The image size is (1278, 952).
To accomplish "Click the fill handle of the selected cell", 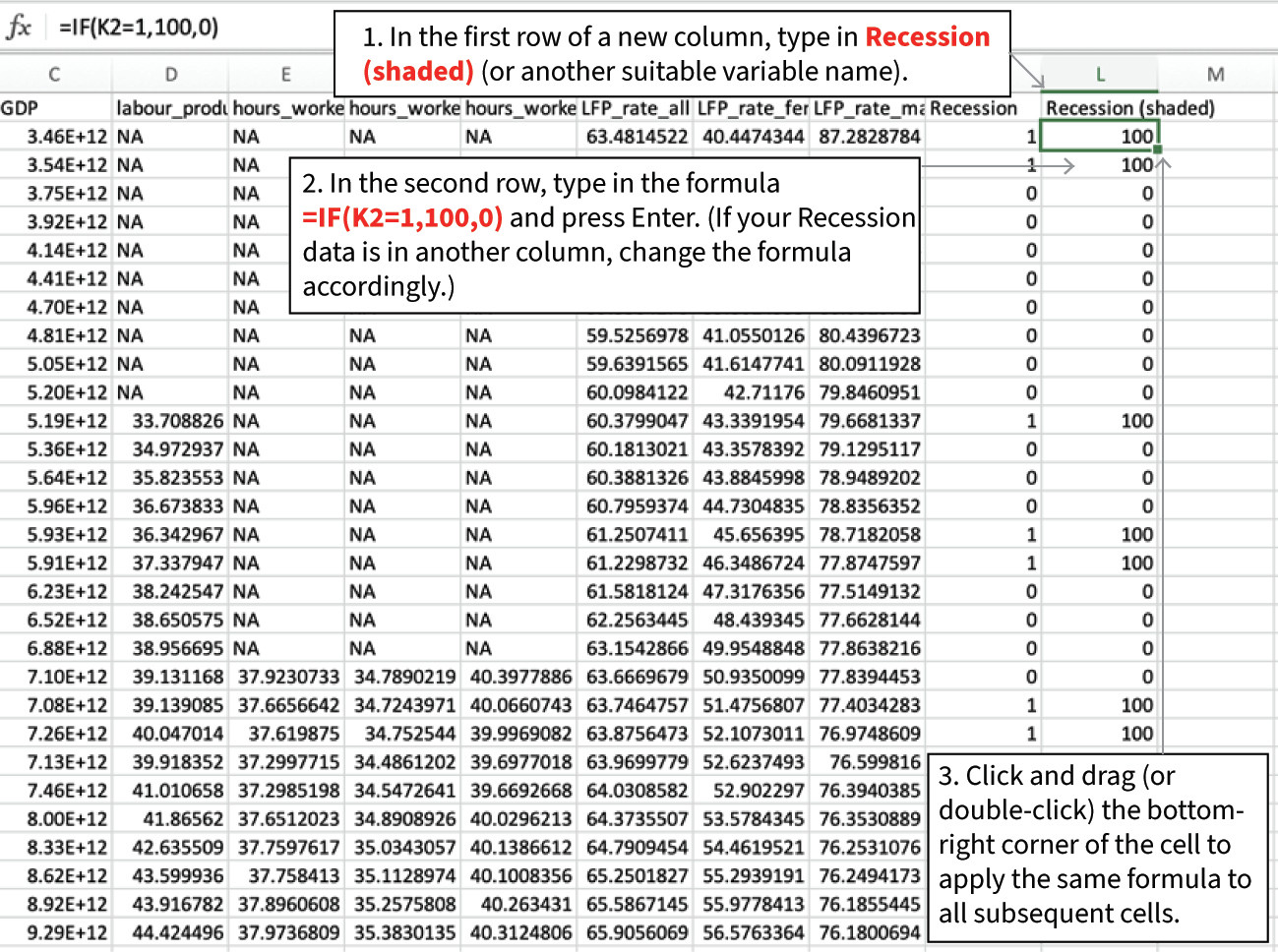I will pyautogui.click(x=1159, y=149).
